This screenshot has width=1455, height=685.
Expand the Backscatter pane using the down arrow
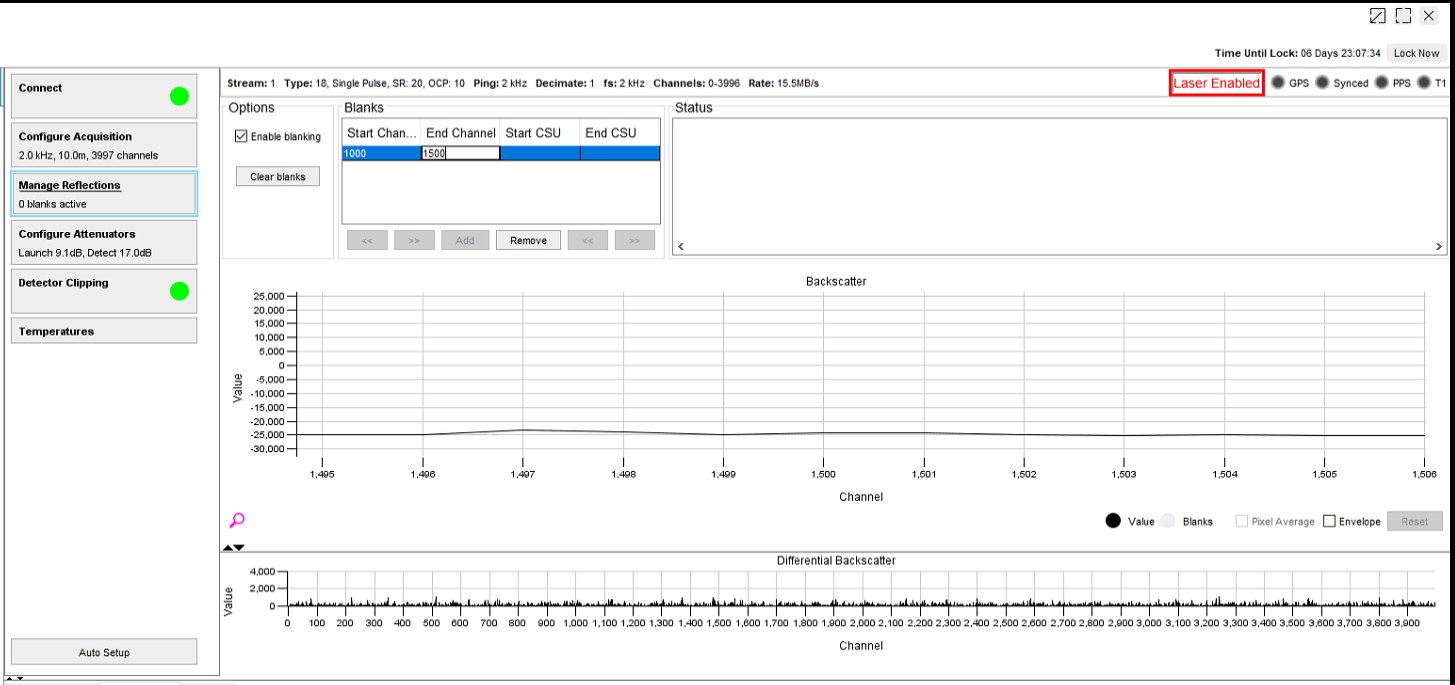pyautogui.click(x=239, y=547)
